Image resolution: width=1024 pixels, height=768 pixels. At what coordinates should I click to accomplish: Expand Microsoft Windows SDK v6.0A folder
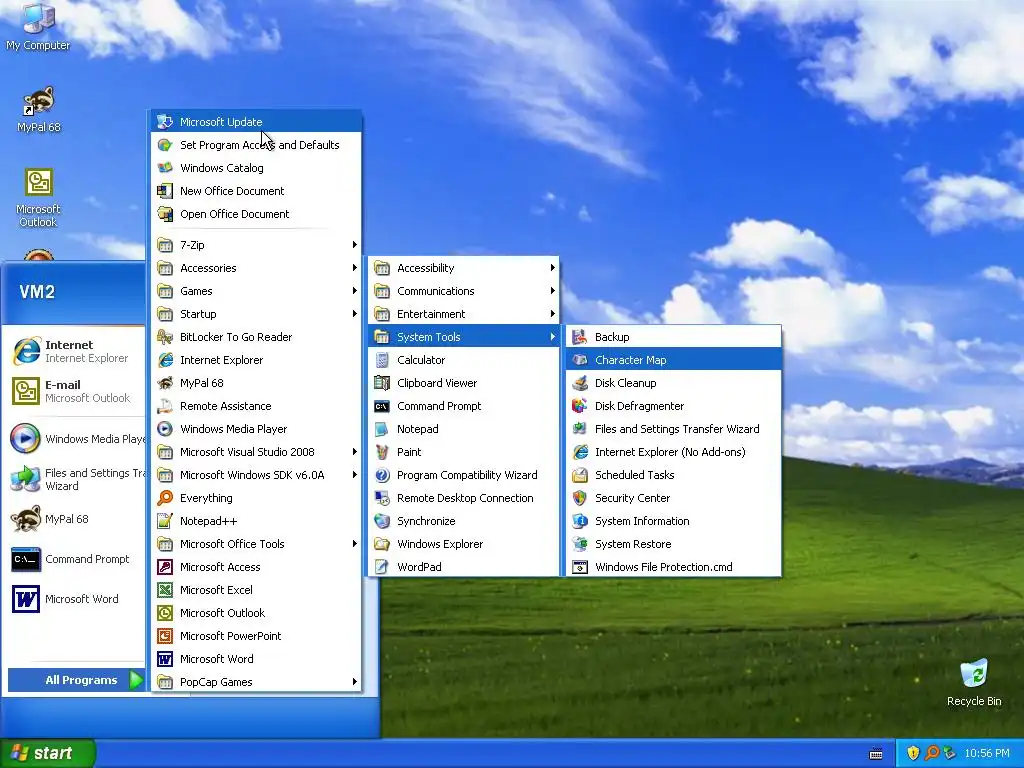tap(256, 475)
